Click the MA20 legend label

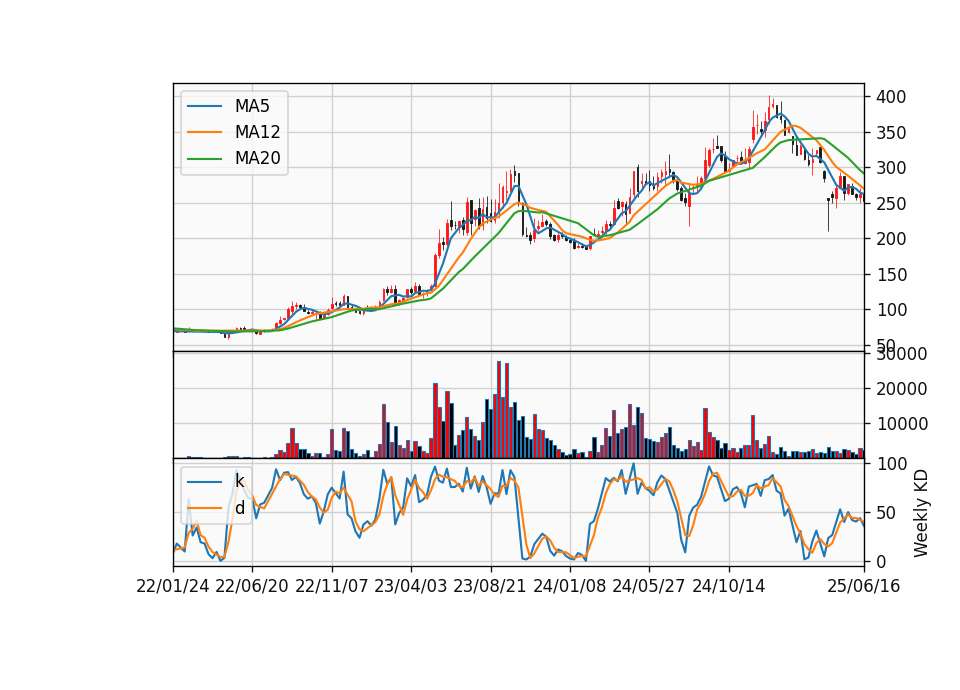(257, 158)
